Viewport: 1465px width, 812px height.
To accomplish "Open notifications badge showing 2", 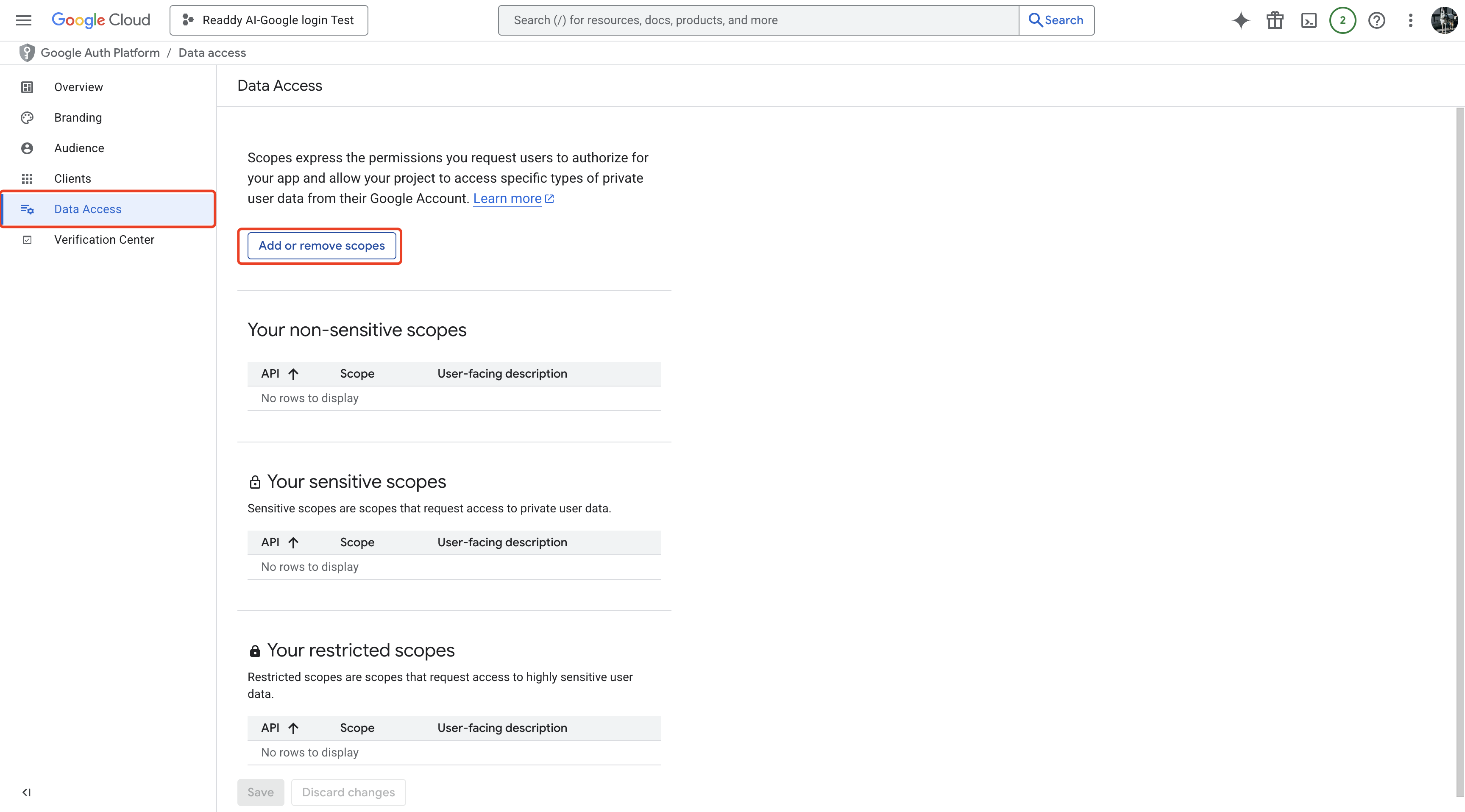I will 1342,20.
